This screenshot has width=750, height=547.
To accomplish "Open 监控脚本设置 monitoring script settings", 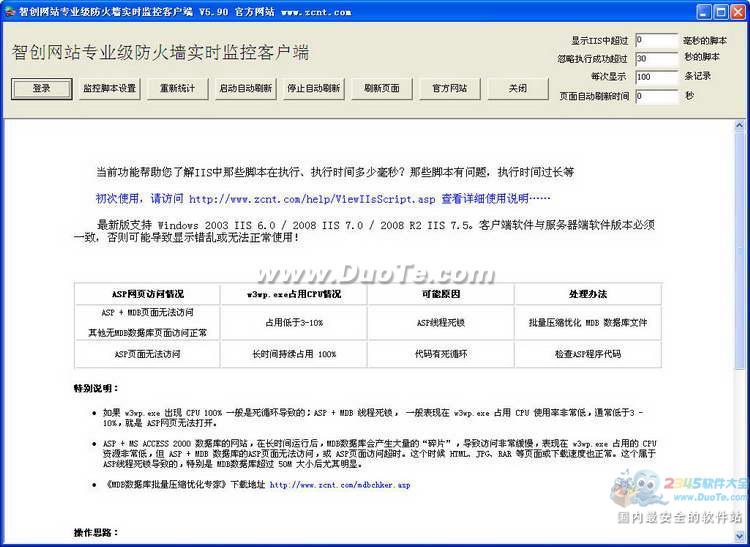I will point(110,88).
